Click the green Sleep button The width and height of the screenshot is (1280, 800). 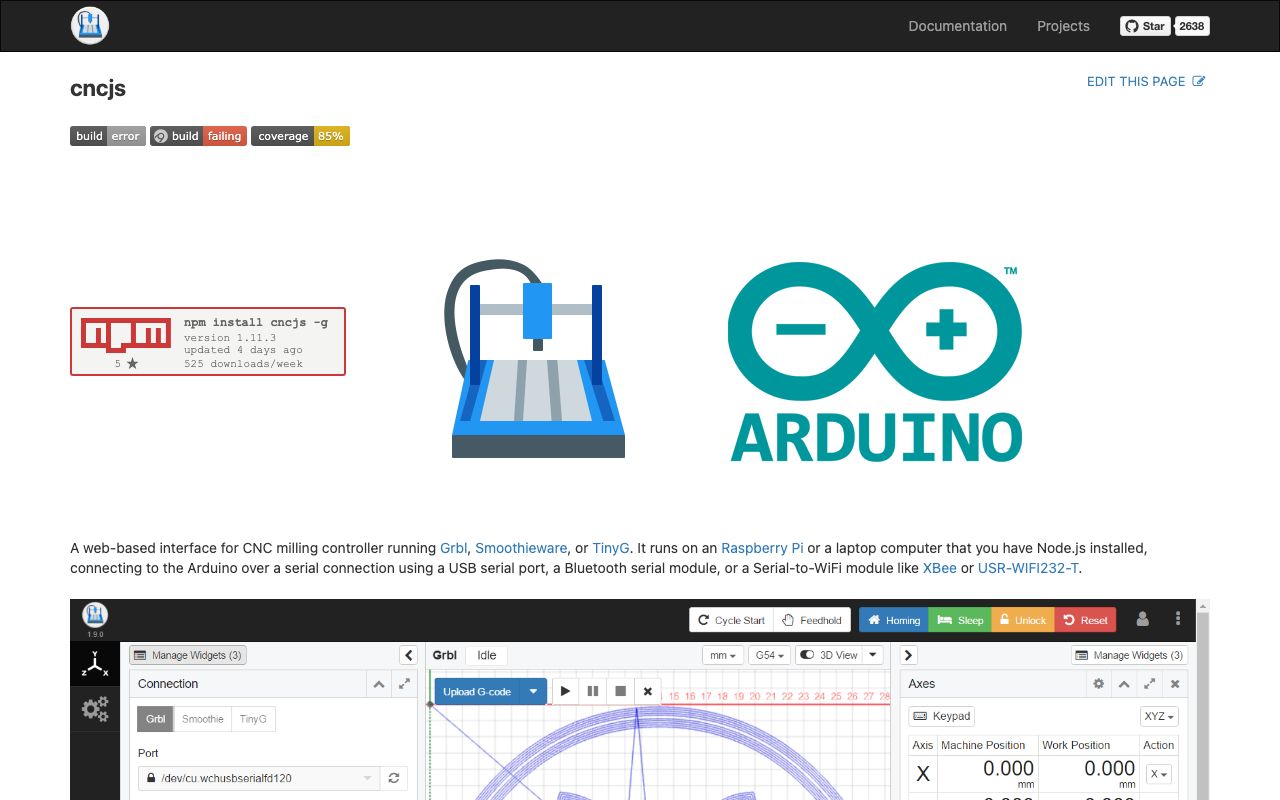click(960, 620)
